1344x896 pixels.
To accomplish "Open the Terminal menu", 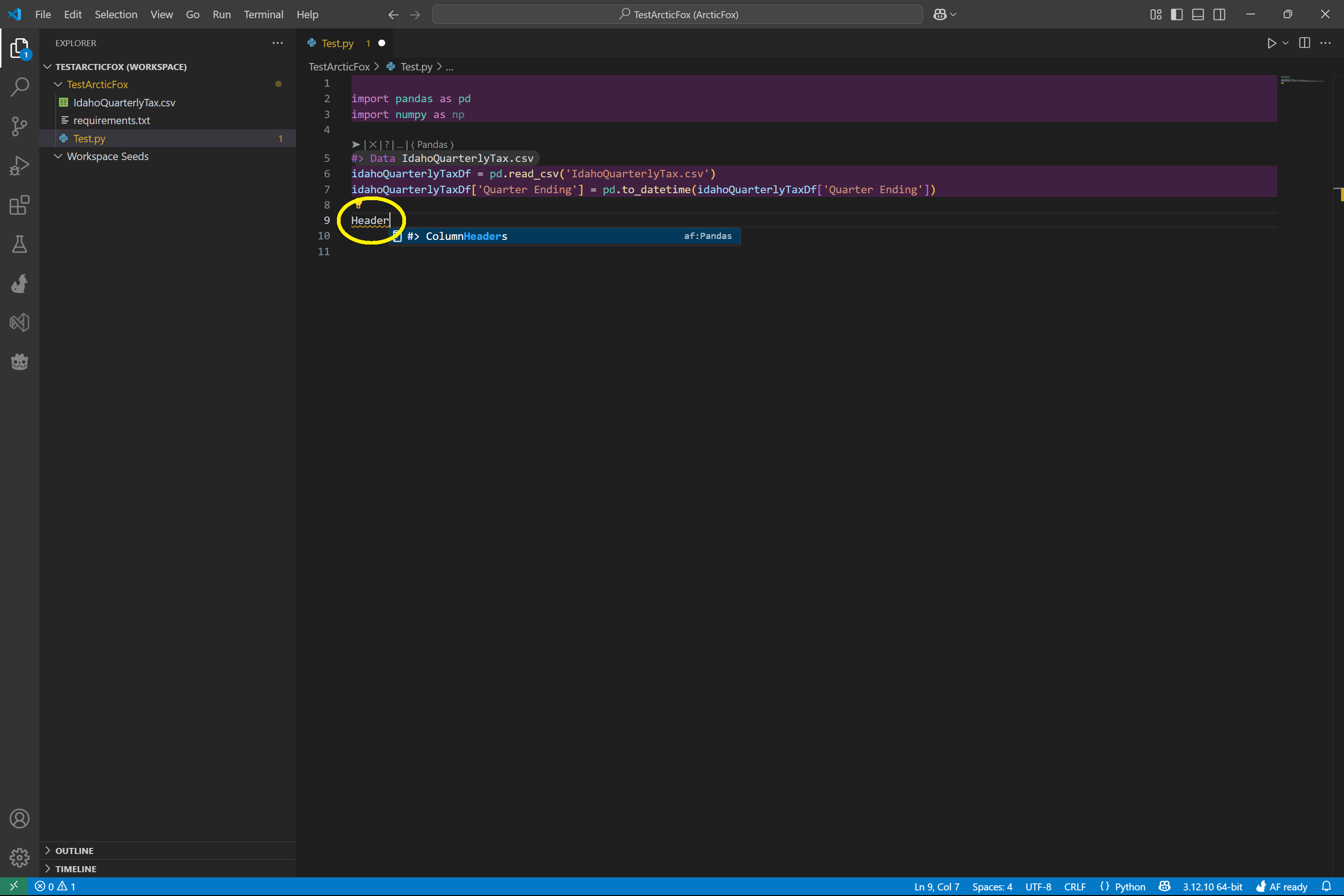I will [263, 15].
